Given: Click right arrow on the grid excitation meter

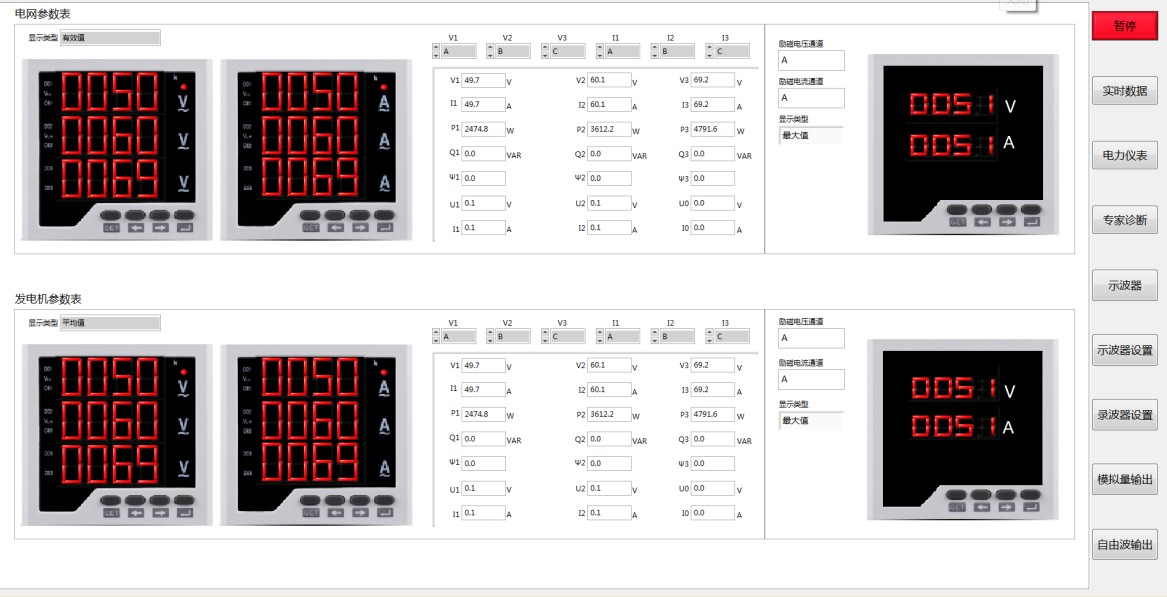Looking at the screenshot, I should pos(1006,222).
